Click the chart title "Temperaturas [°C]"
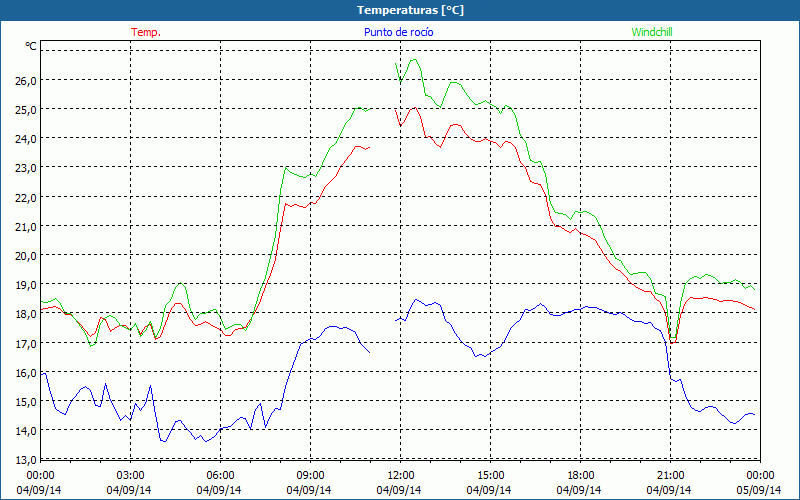The image size is (800, 500). coord(411,10)
